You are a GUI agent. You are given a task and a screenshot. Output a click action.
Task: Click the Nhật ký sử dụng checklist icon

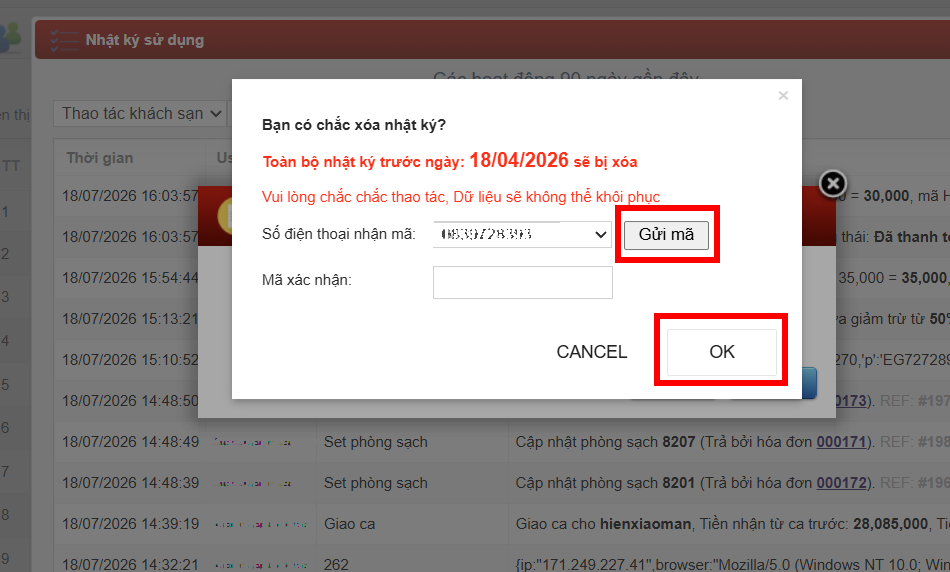(64, 40)
